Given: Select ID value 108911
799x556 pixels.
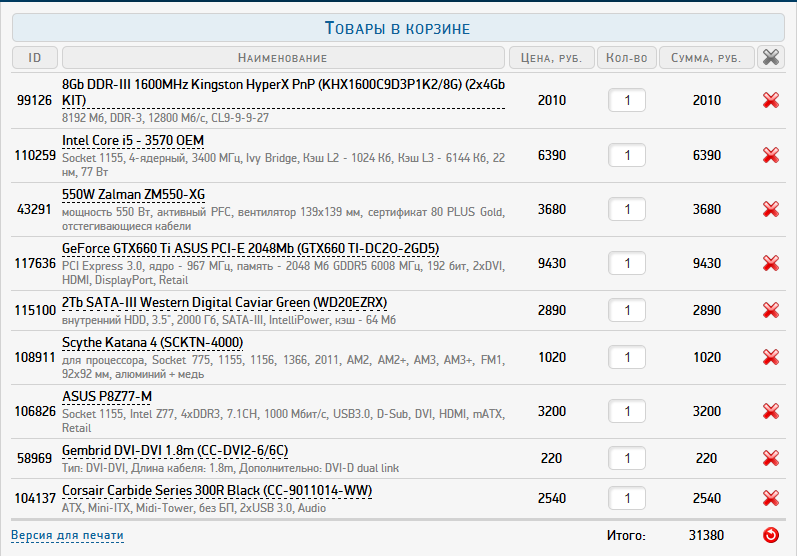Looking at the screenshot, I should point(35,357).
